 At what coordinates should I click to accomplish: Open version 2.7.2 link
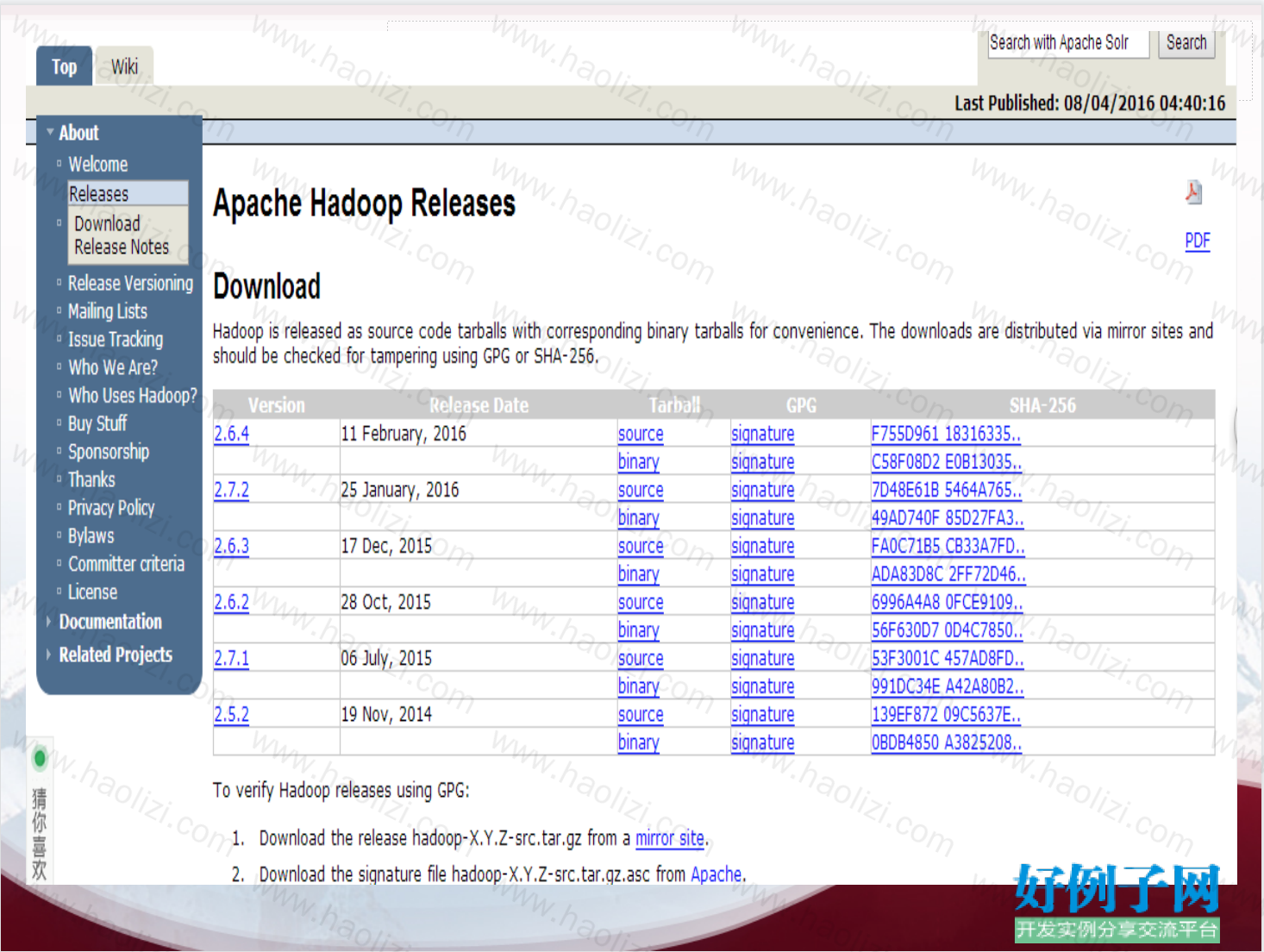(x=231, y=490)
